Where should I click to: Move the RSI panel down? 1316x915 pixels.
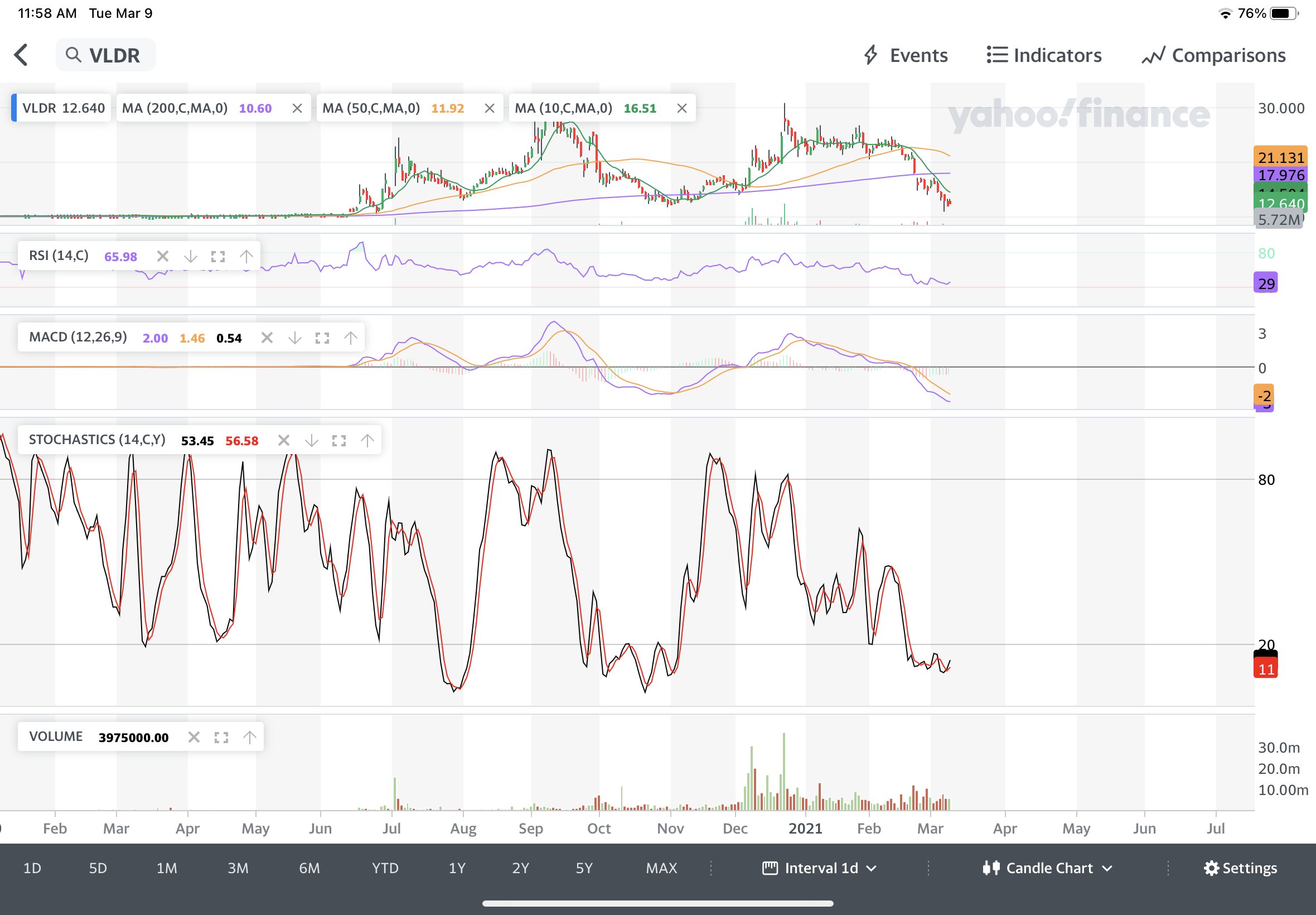(190, 256)
